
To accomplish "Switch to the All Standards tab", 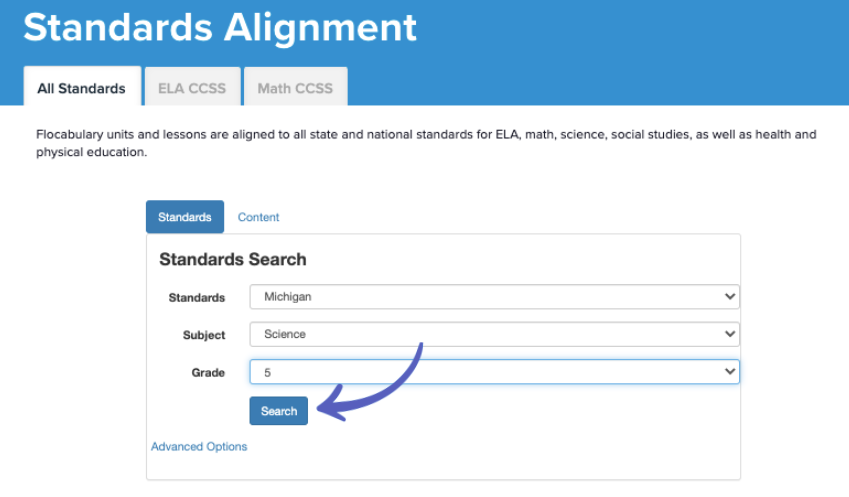I will coord(82,88).
